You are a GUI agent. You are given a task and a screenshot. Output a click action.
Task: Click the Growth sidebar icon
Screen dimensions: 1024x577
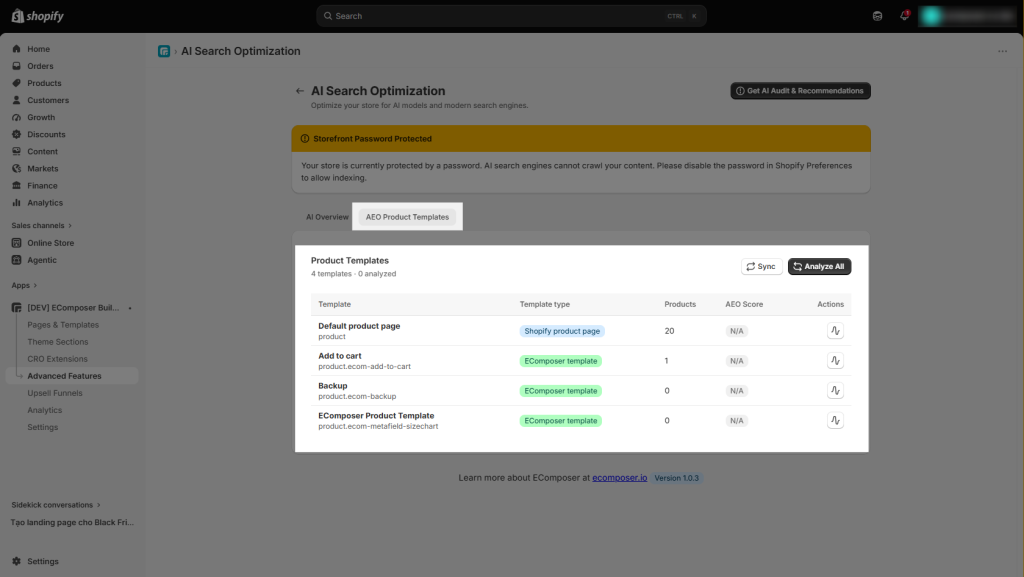click(x=16, y=117)
